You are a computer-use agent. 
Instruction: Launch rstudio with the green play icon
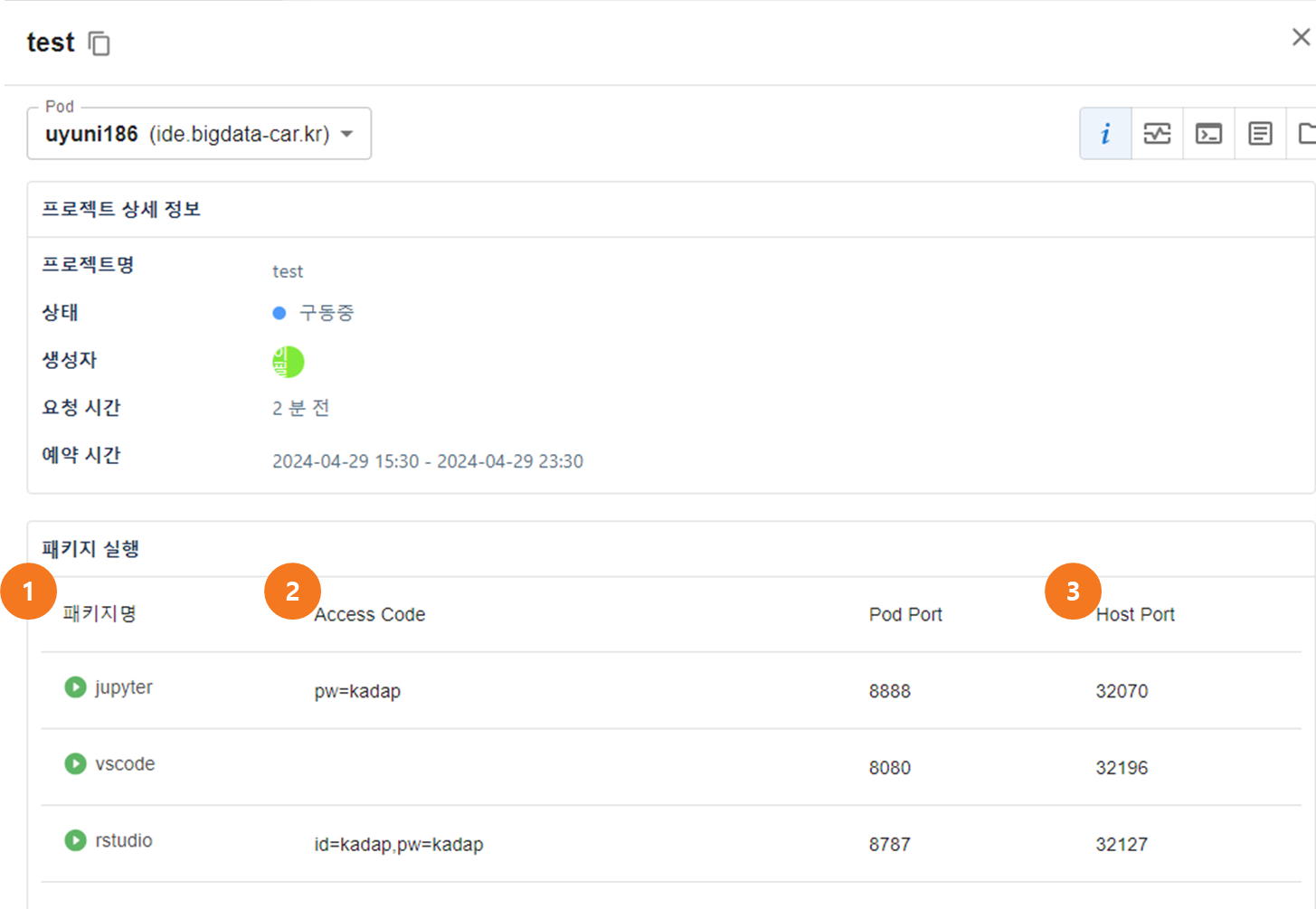tap(75, 841)
